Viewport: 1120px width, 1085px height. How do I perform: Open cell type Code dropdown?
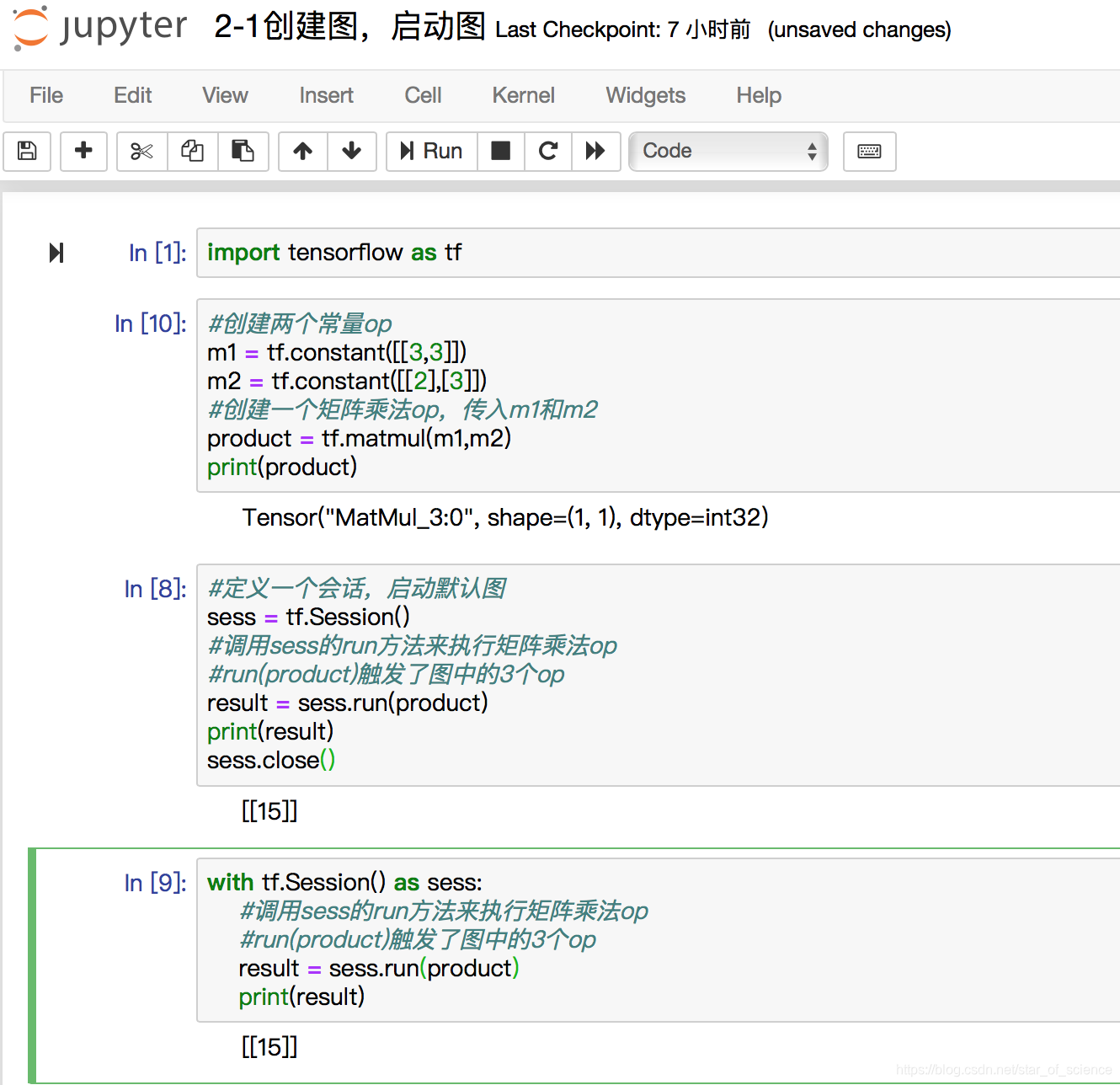[728, 152]
